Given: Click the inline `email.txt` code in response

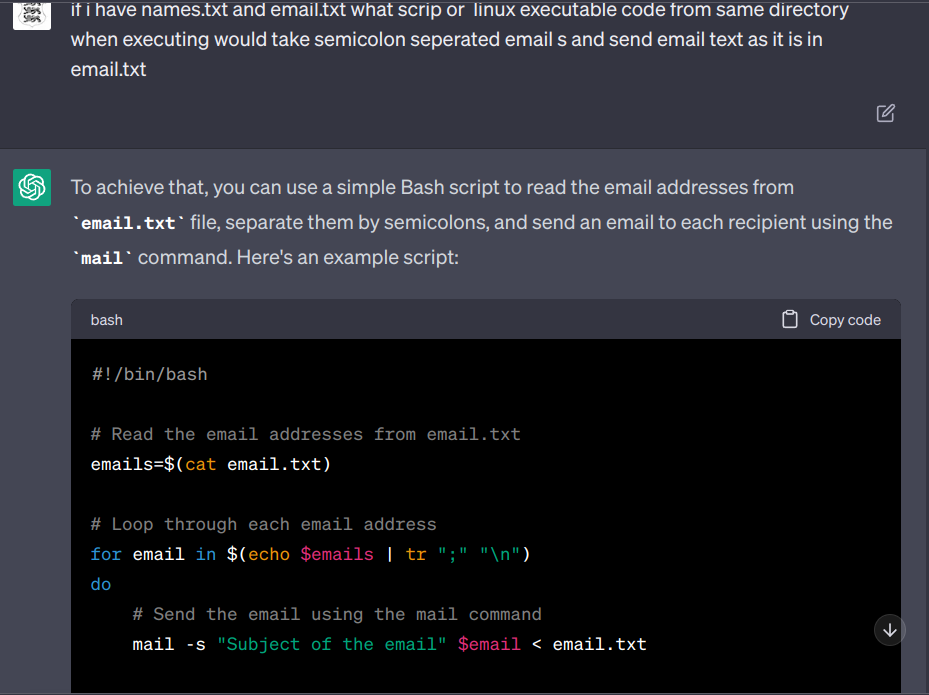Looking at the screenshot, I should pyautogui.click(x=127, y=223).
